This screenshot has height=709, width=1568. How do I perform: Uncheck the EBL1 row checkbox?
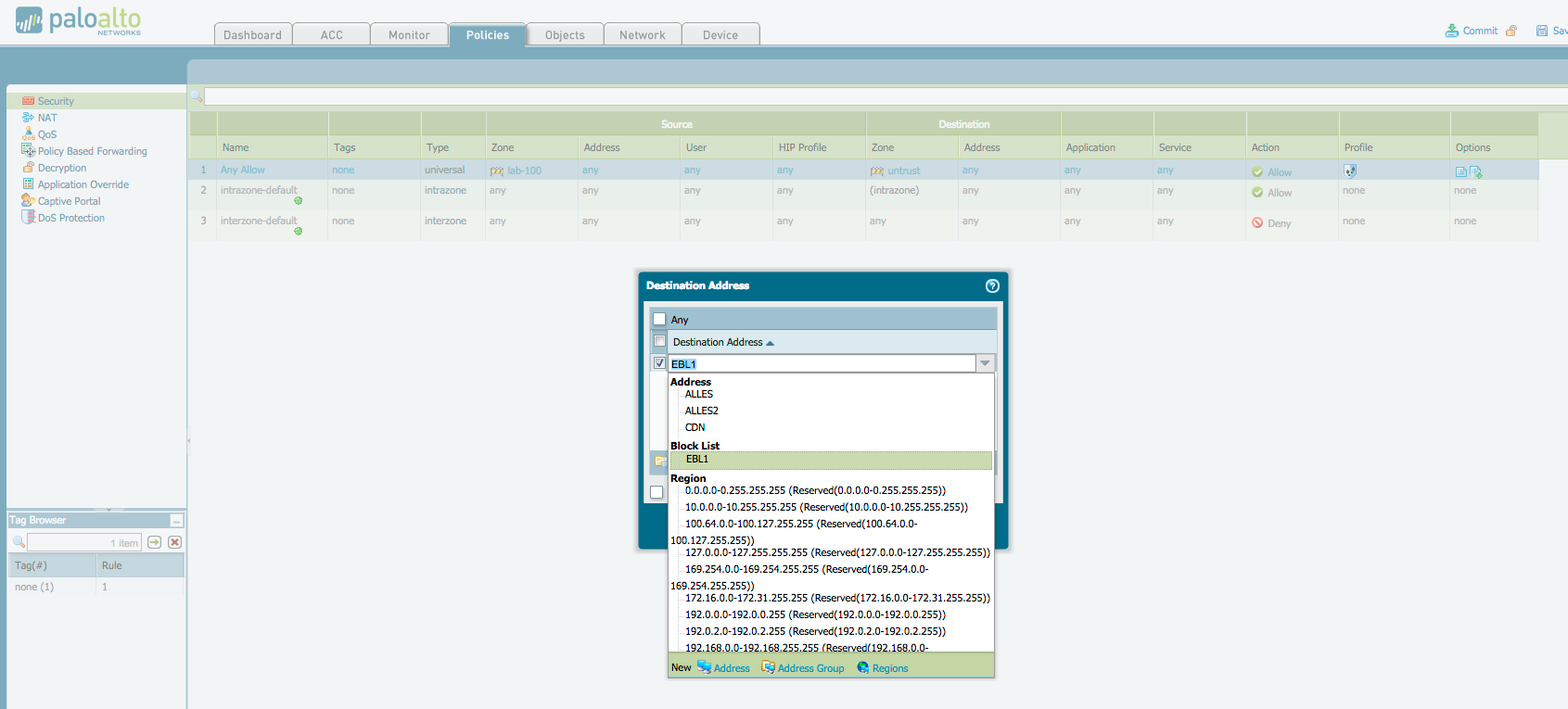tap(659, 363)
